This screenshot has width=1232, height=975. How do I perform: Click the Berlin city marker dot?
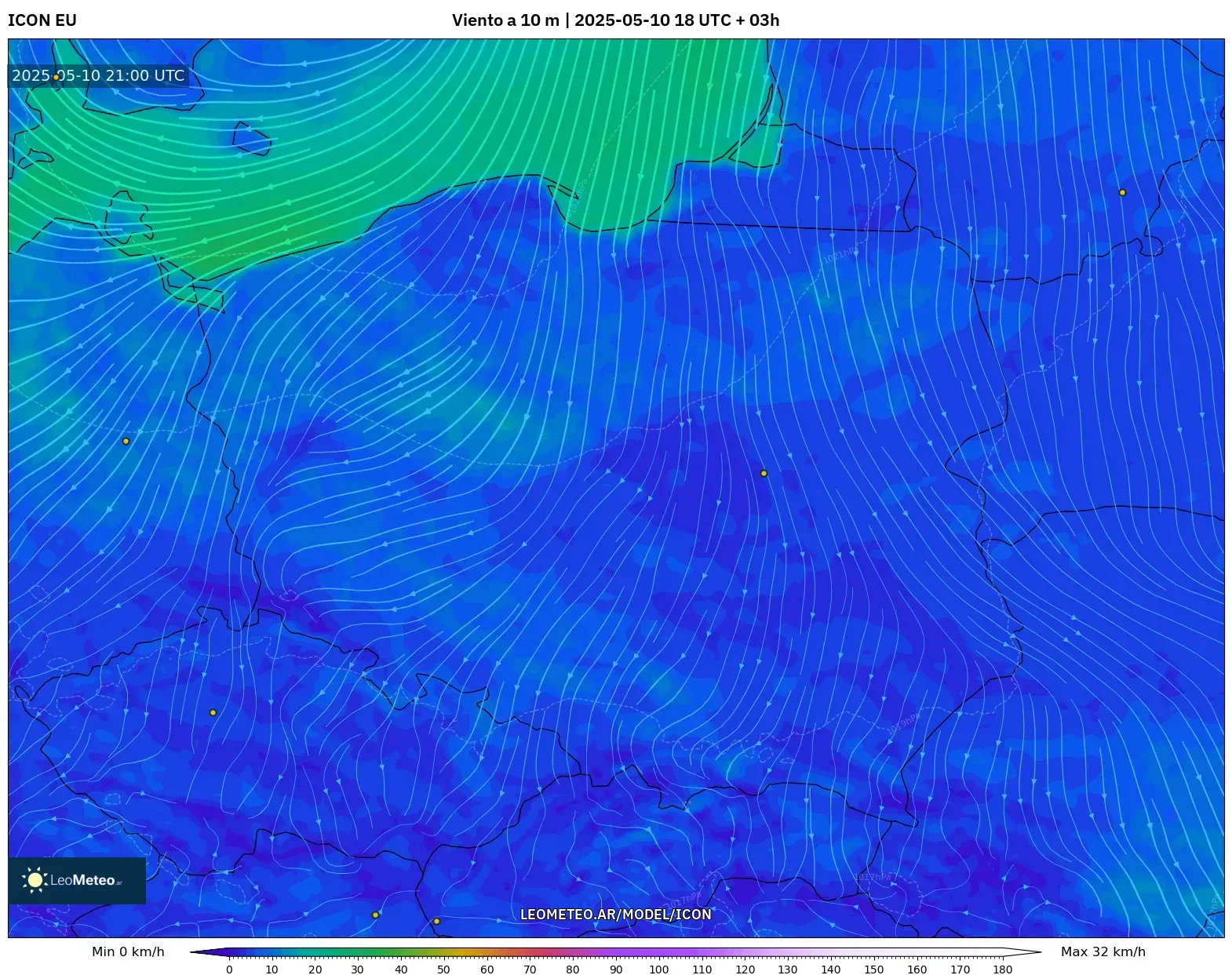click(126, 441)
